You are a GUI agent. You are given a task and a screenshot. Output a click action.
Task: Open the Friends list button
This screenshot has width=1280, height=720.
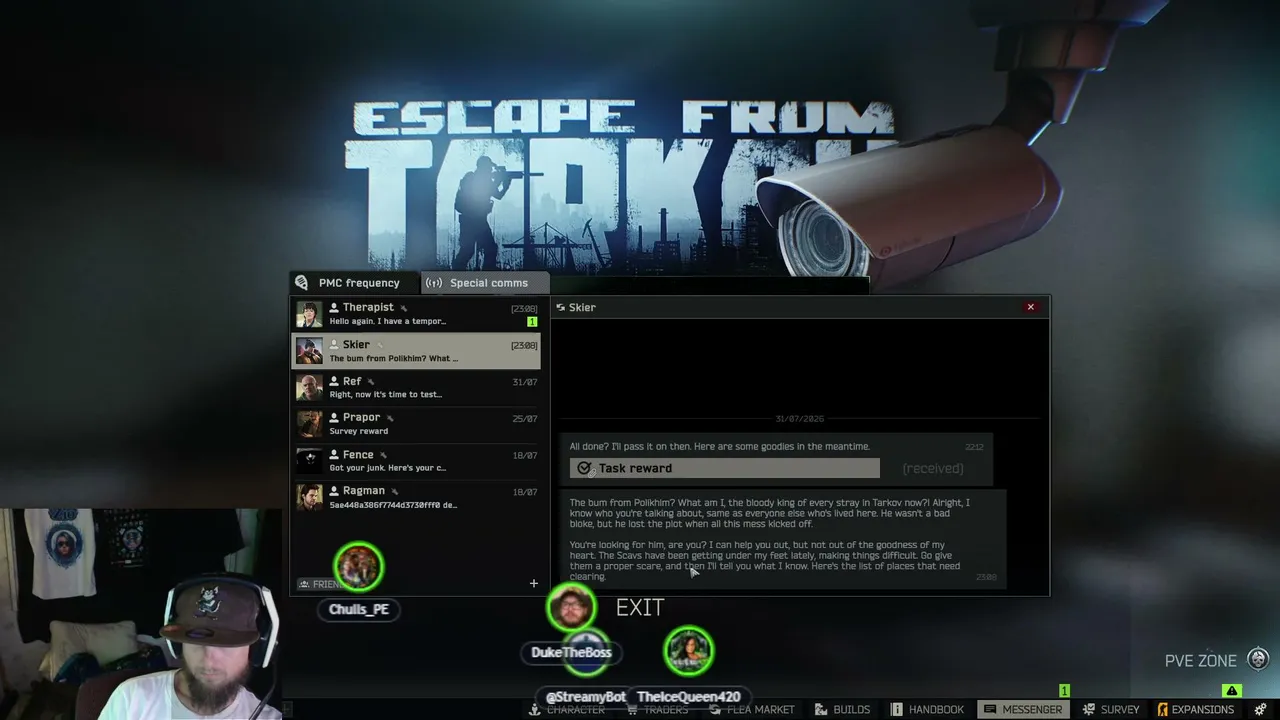coord(322,584)
